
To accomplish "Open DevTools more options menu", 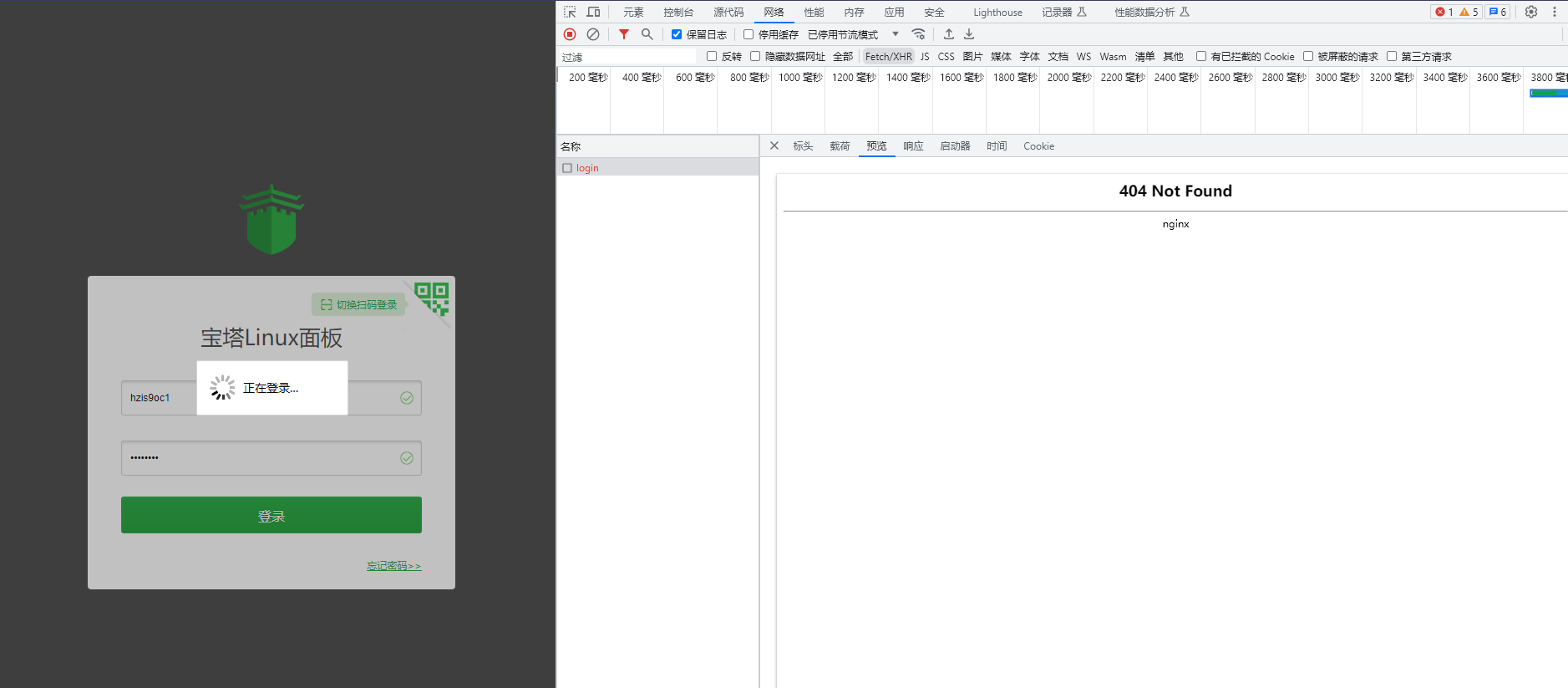I will coord(1555,12).
